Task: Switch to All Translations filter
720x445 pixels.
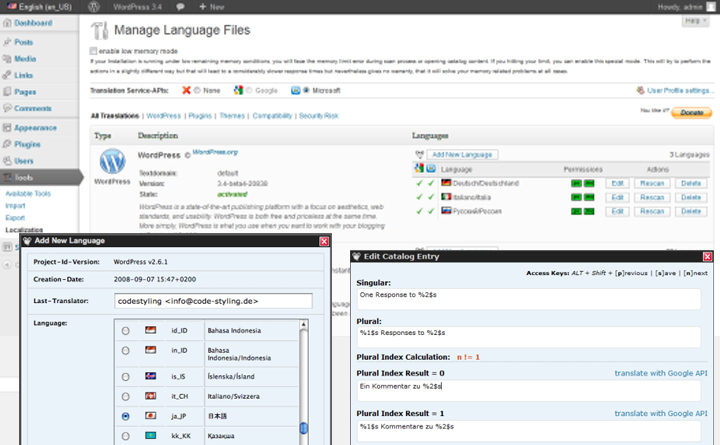Action: pos(115,116)
